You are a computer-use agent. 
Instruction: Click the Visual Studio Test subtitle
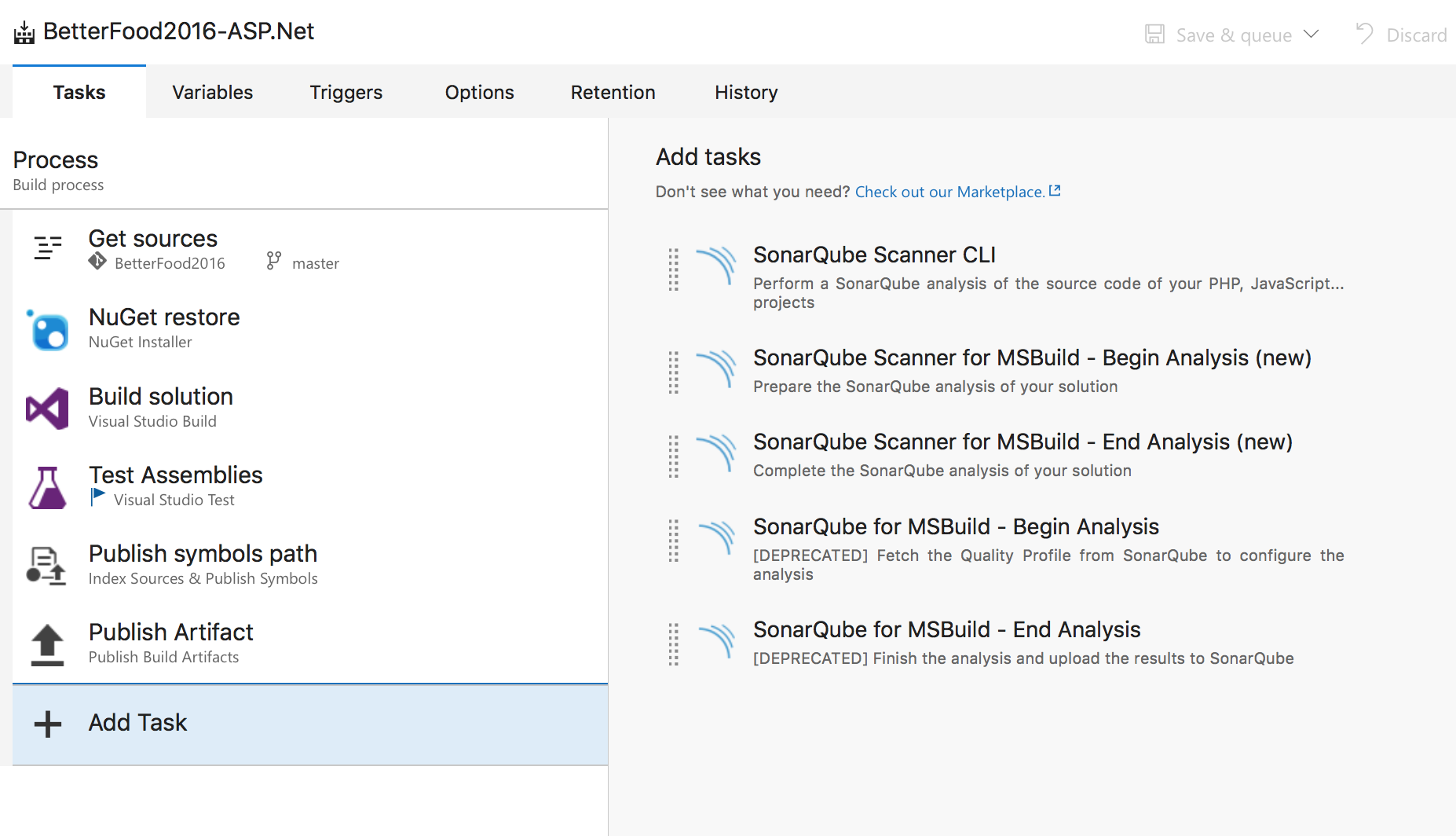[174, 500]
